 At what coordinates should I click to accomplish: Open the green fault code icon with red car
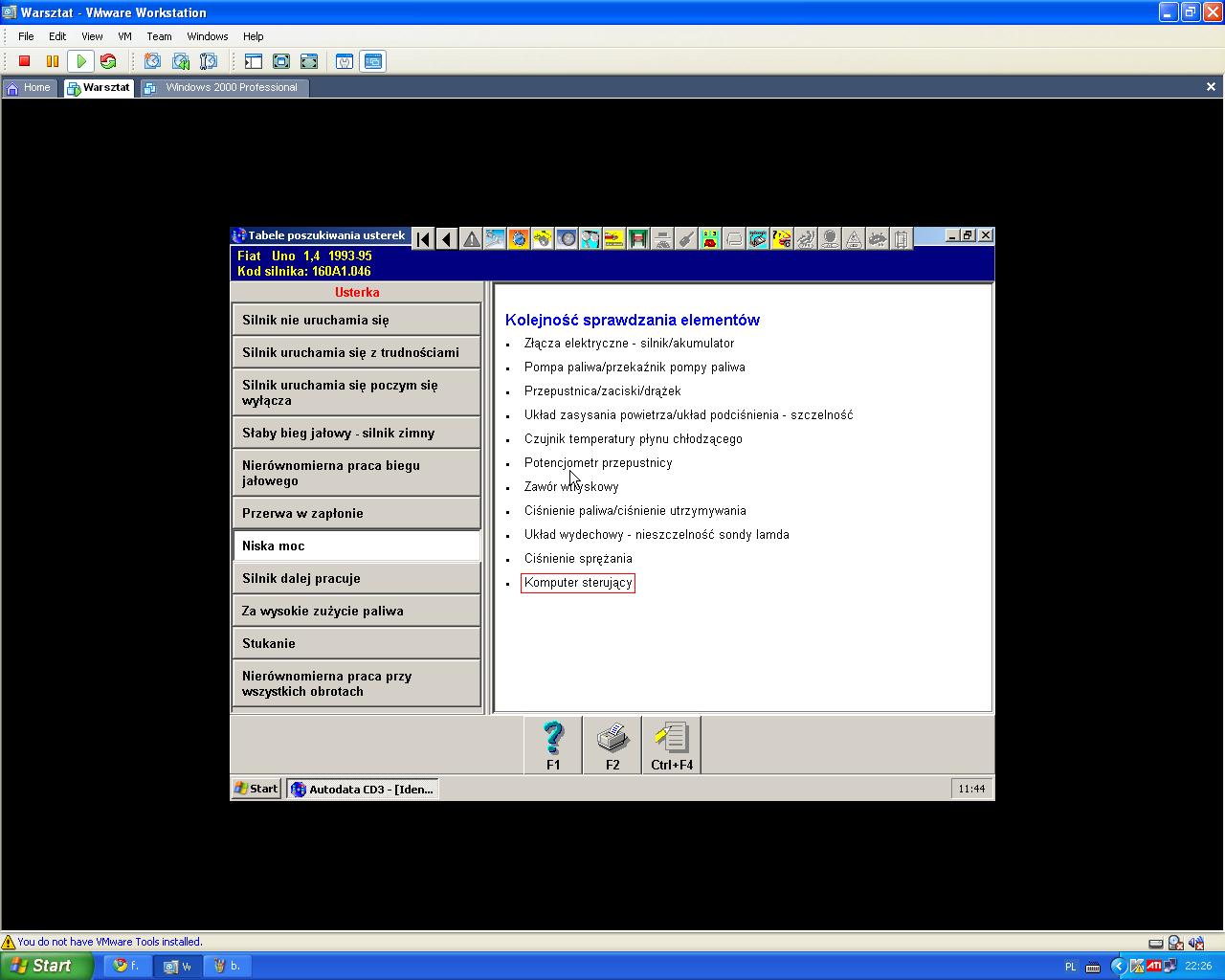tap(710, 238)
